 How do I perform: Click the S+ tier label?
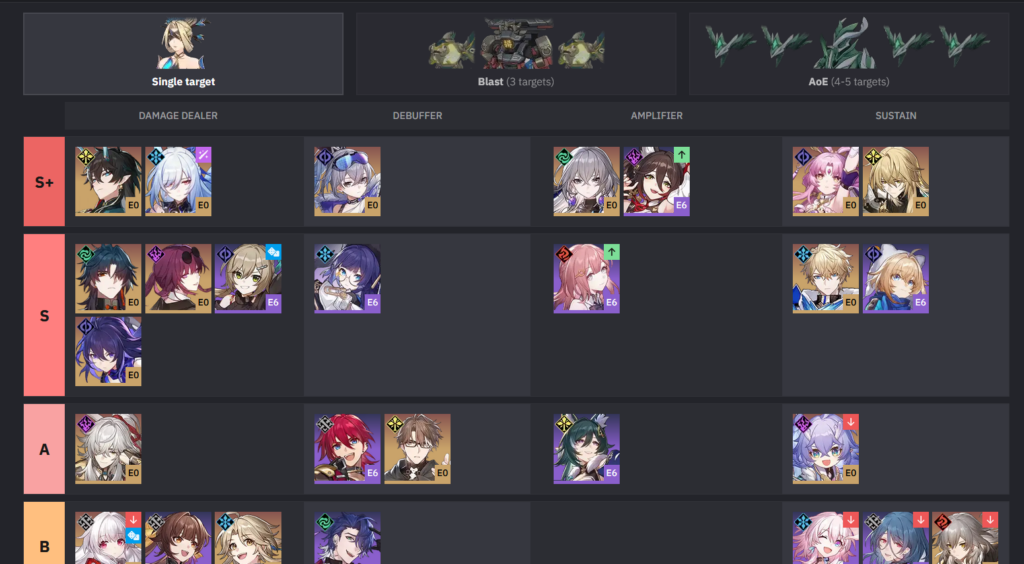tap(44, 181)
